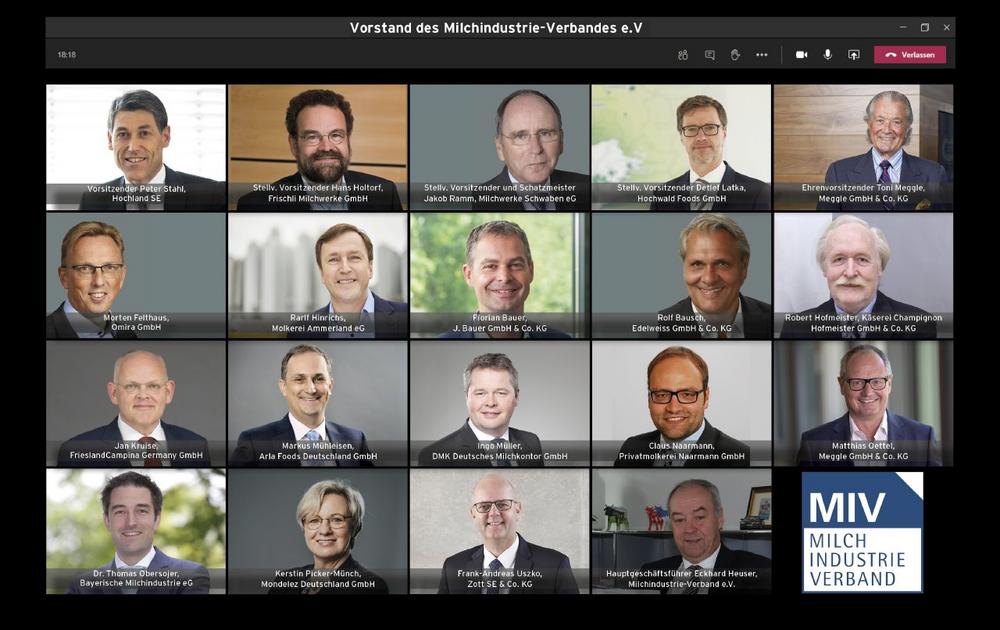This screenshot has width=1000, height=630.
Task: Mute the microphone
Action: click(828, 55)
